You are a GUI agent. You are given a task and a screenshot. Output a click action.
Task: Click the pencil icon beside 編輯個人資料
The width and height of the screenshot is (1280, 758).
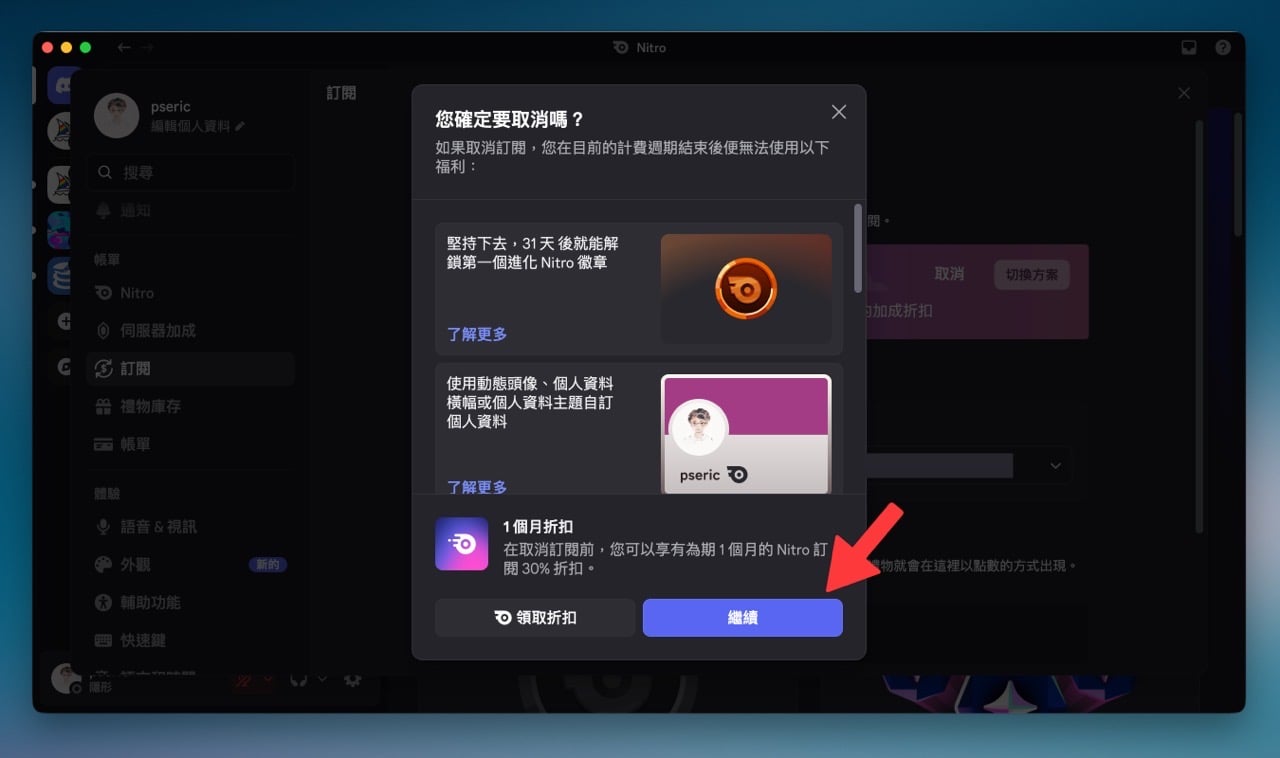(x=240, y=127)
